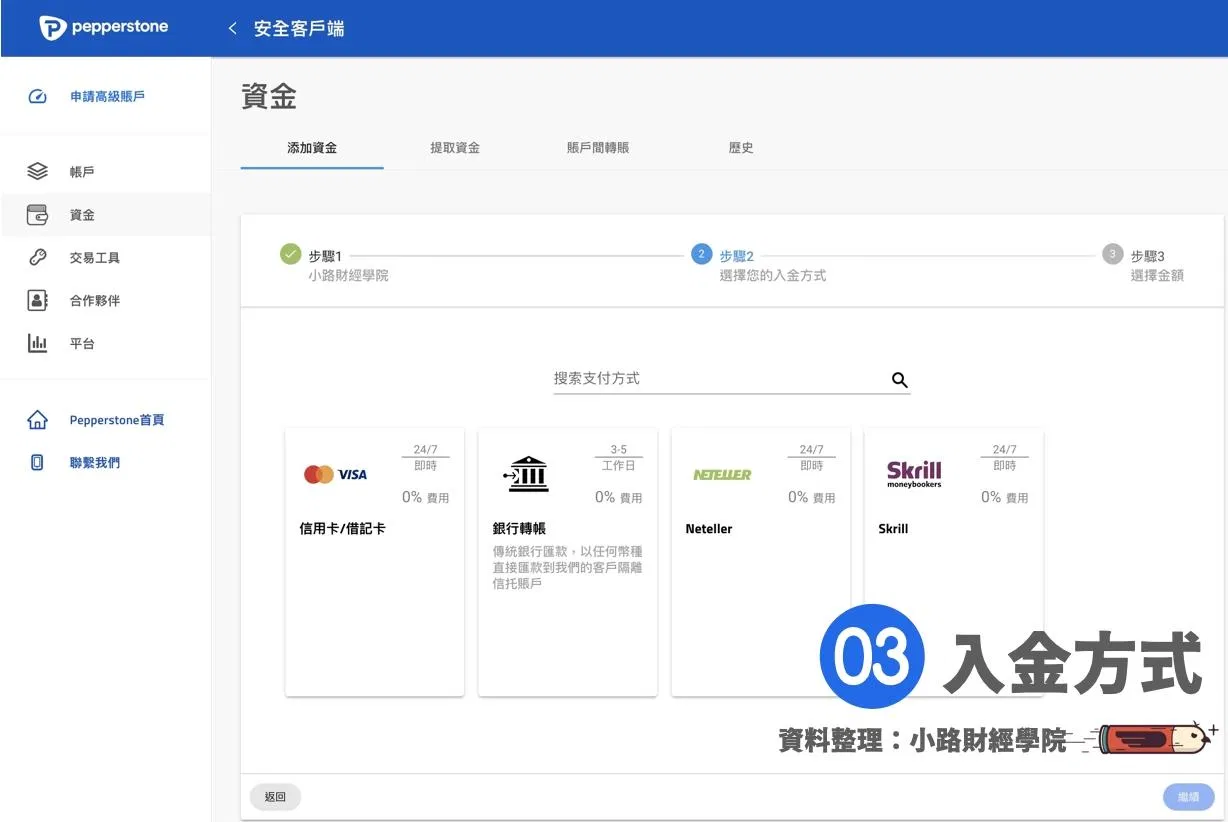
Task: Click the green checkmark of 步驟1
Action: (290, 254)
